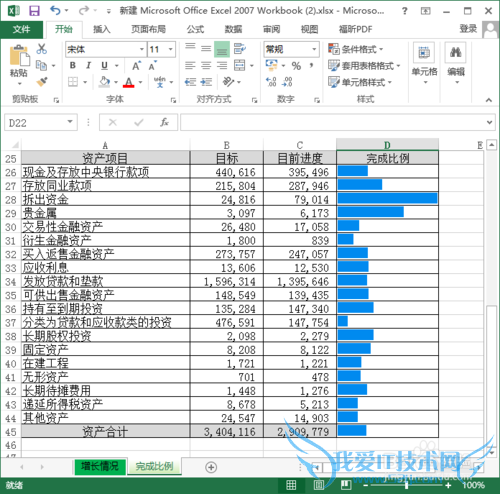Open the font name dropdown 宋体
This screenshot has height=494, width=500.
click(142, 49)
